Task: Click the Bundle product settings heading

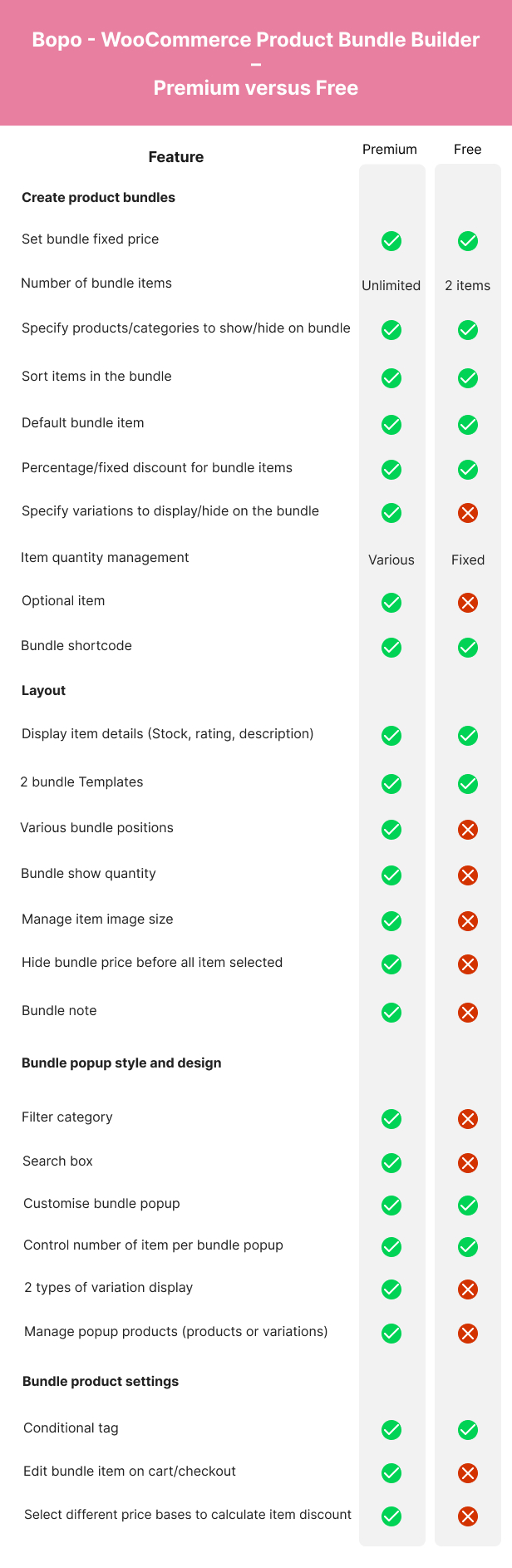Action: tap(101, 1381)
